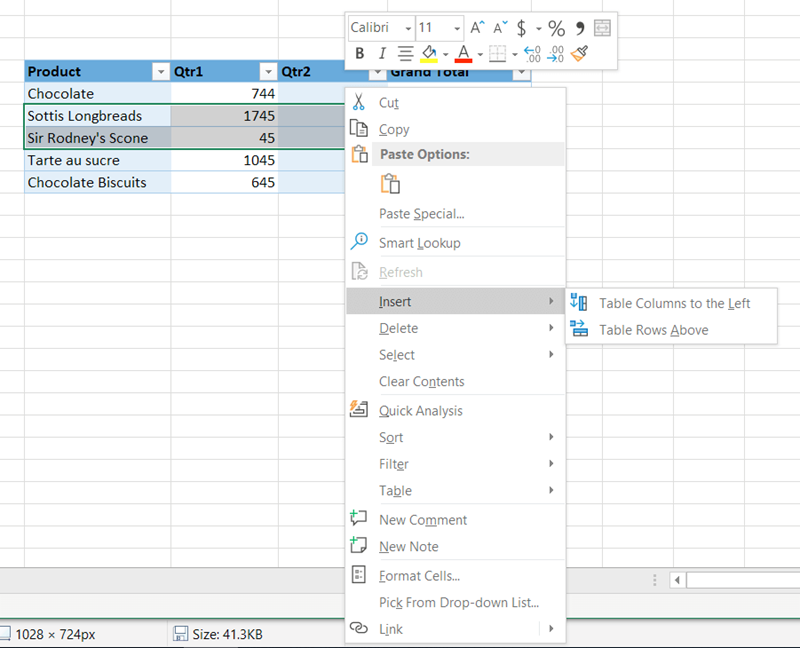Viewport: 800px width, 648px height.
Task: Click the Format Painter brush icon
Action: point(581,54)
